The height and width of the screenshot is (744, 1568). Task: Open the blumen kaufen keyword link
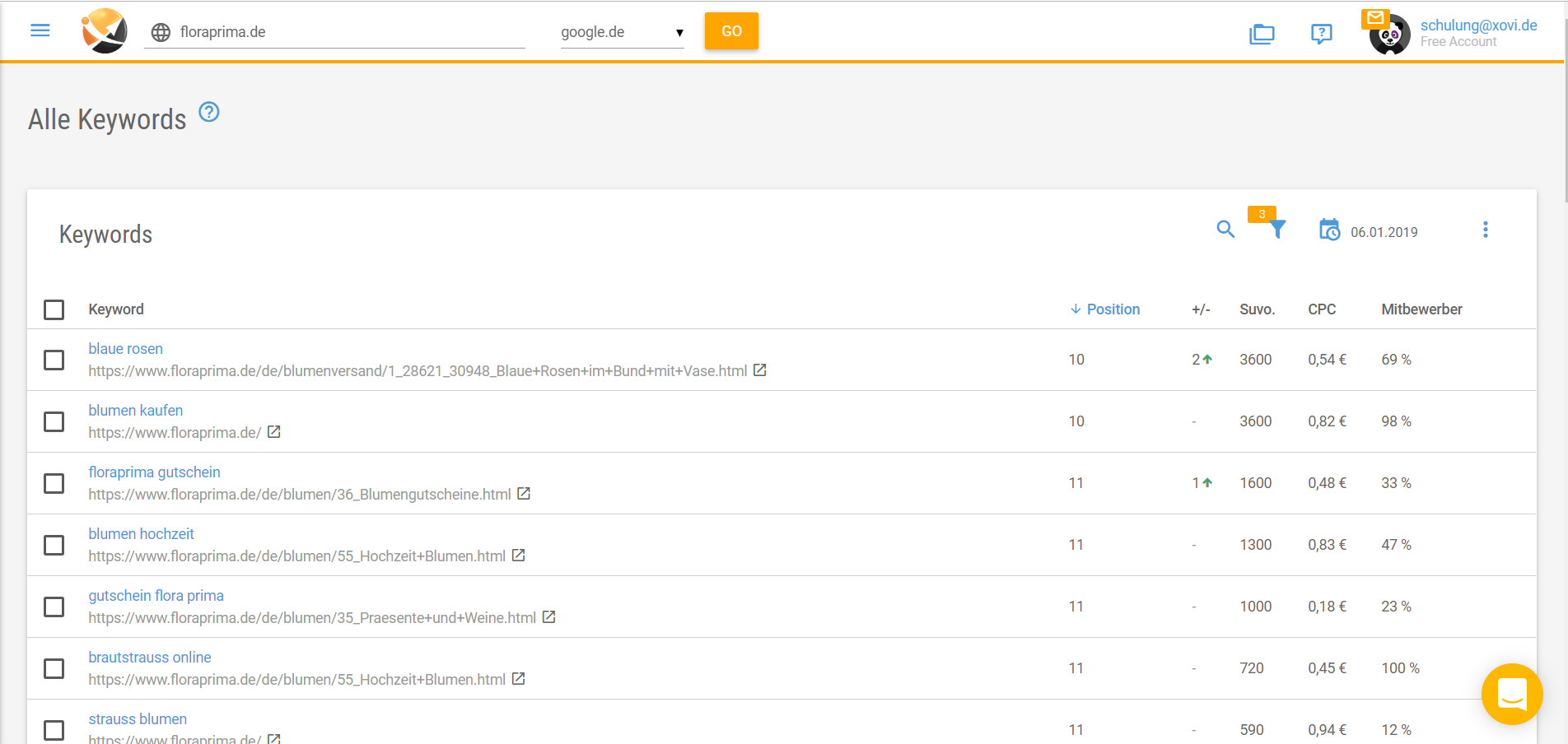pos(136,411)
